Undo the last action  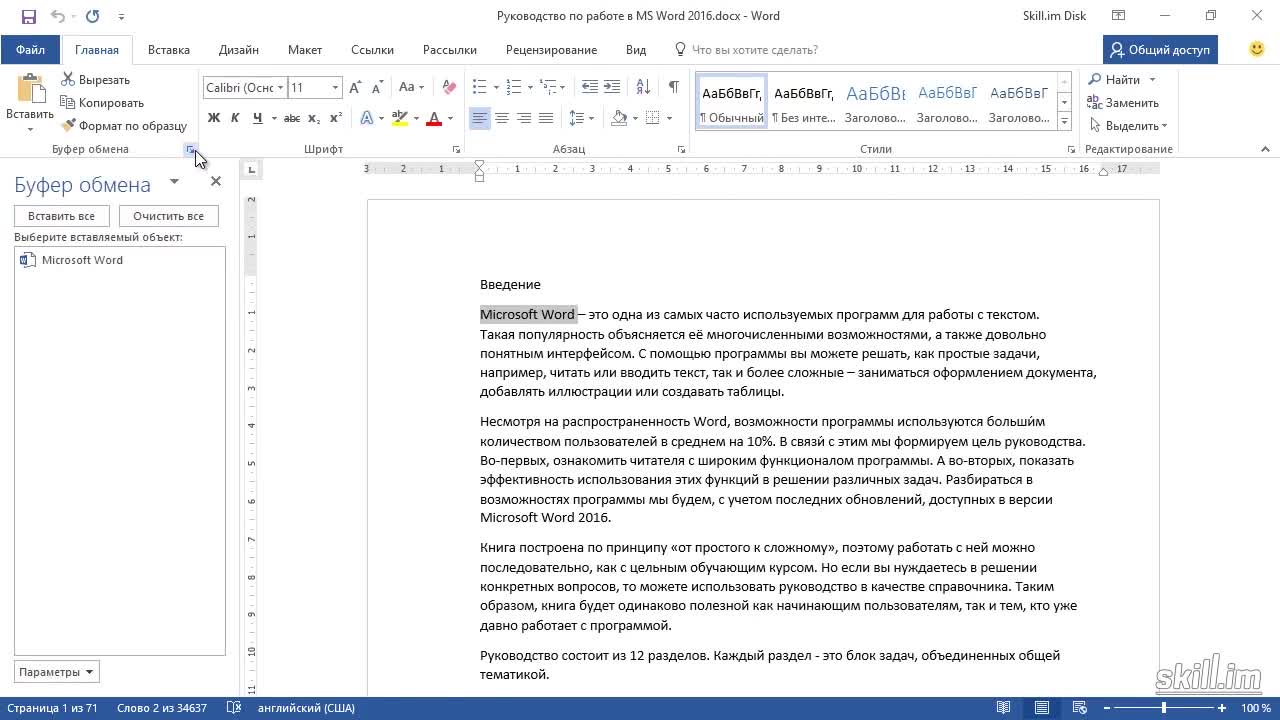click(57, 16)
